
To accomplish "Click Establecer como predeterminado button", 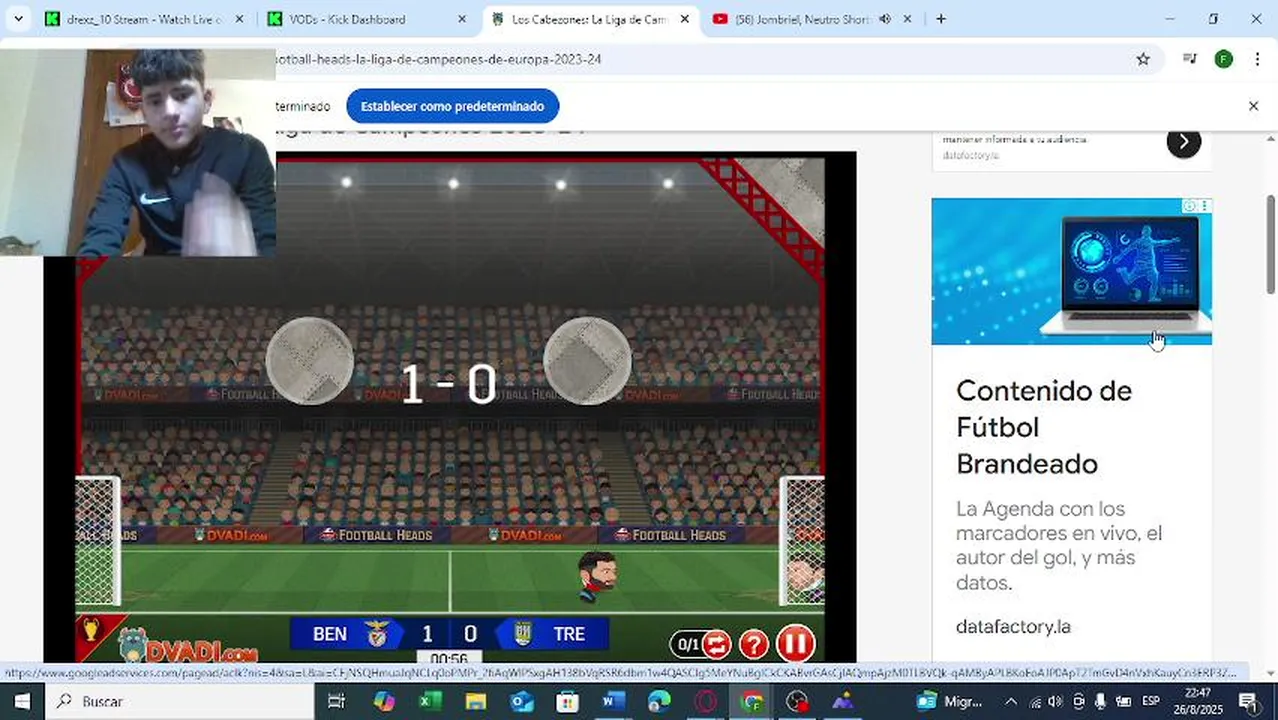I will pos(452,106).
